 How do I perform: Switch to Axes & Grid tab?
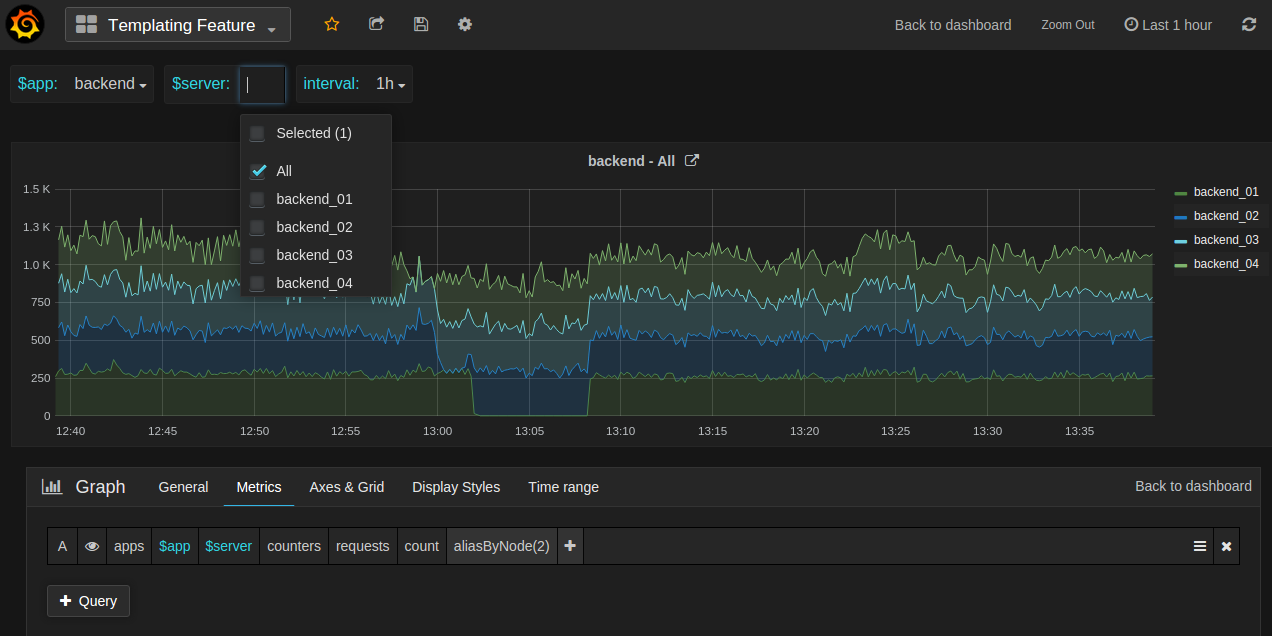346,487
